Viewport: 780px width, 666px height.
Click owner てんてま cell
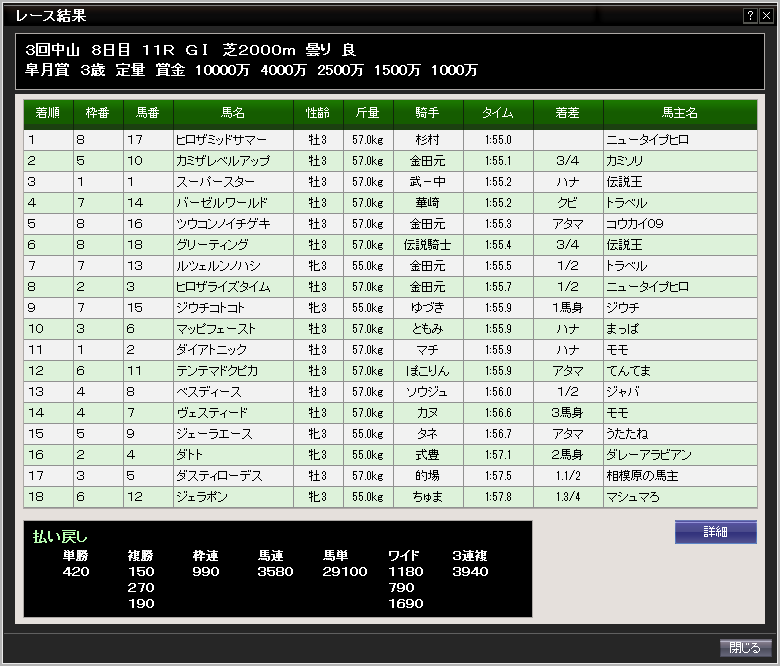(680, 371)
